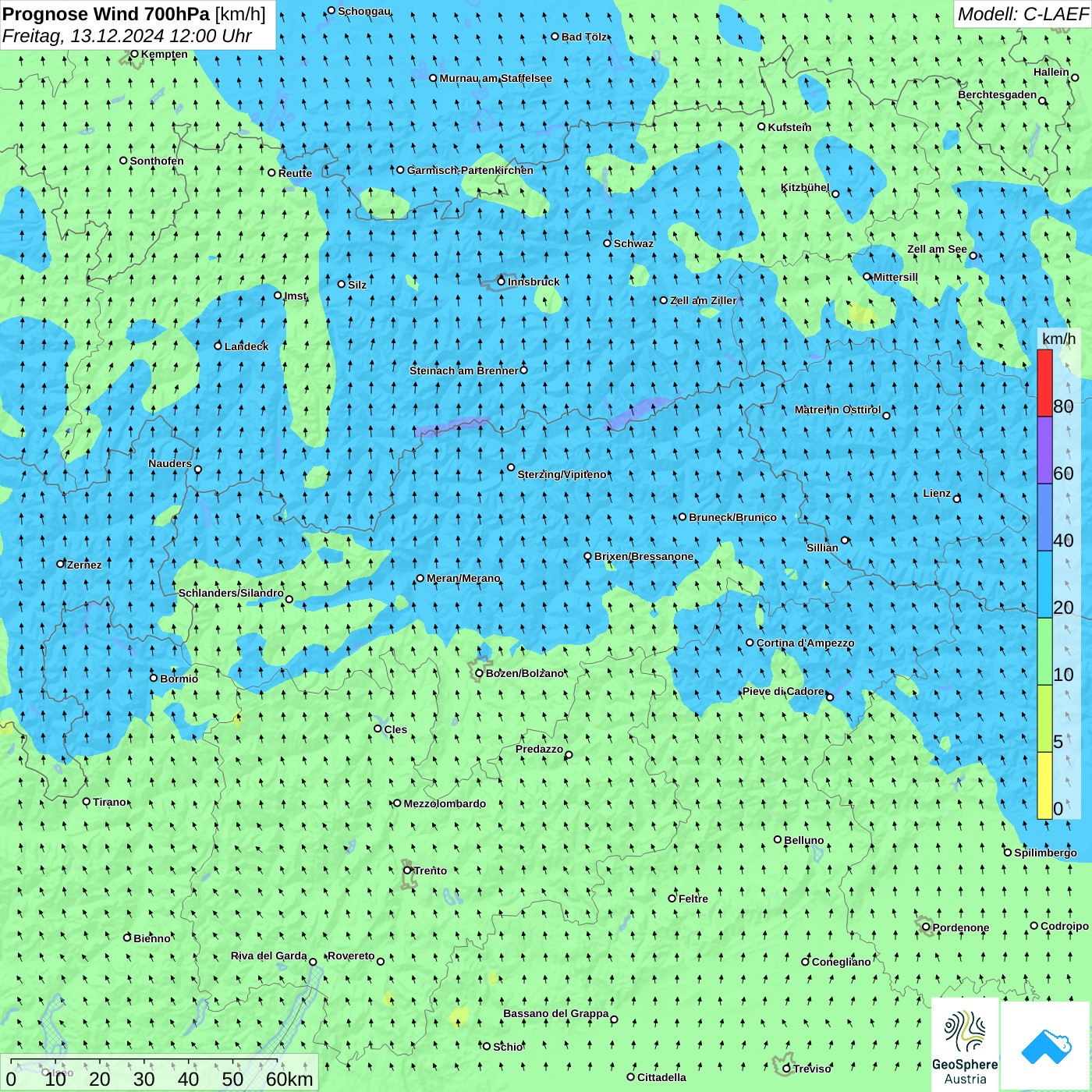Screen dimensions: 1092x1092
Task: Click the GeoSphere Austria logo
Action: (x=965, y=1045)
